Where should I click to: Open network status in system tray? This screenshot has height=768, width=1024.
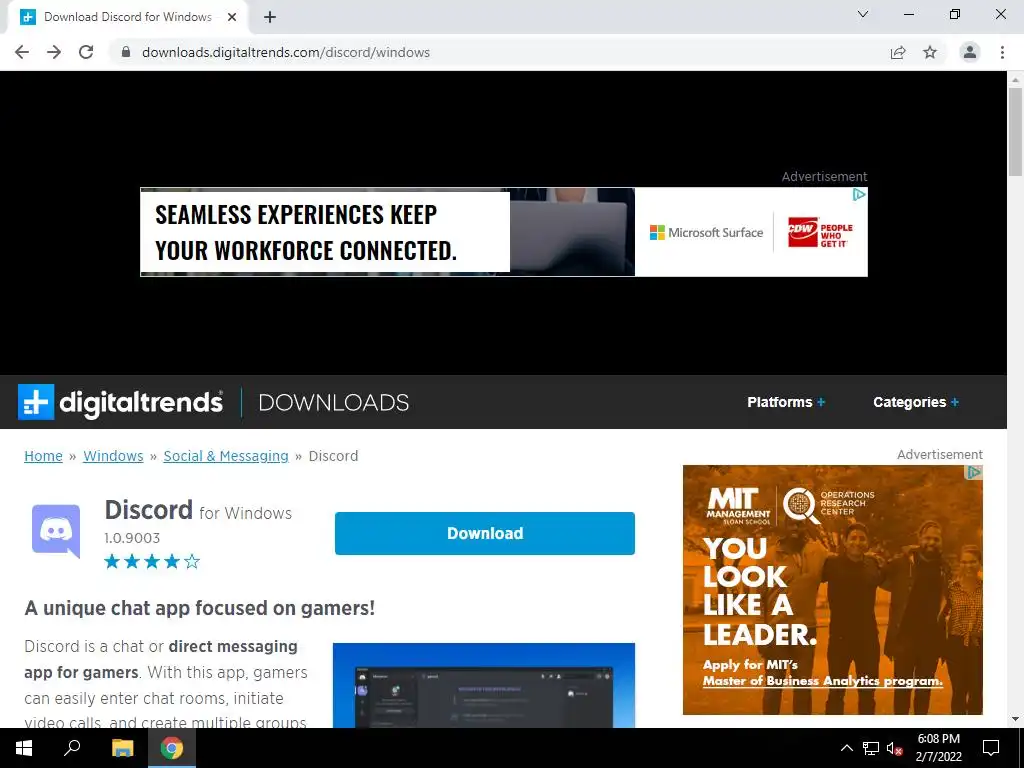[x=871, y=748]
